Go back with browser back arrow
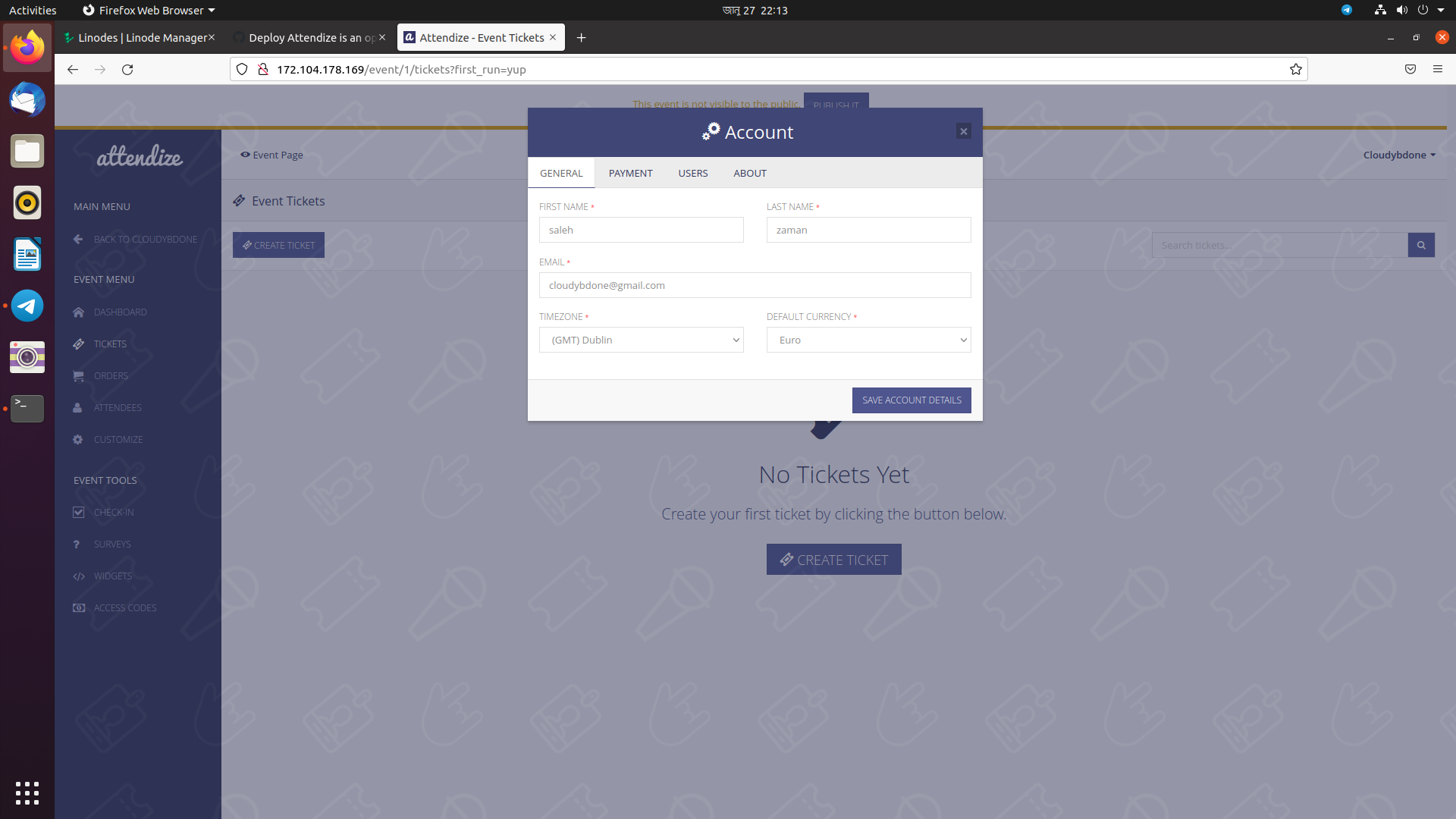1456x819 pixels. [73, 69]
